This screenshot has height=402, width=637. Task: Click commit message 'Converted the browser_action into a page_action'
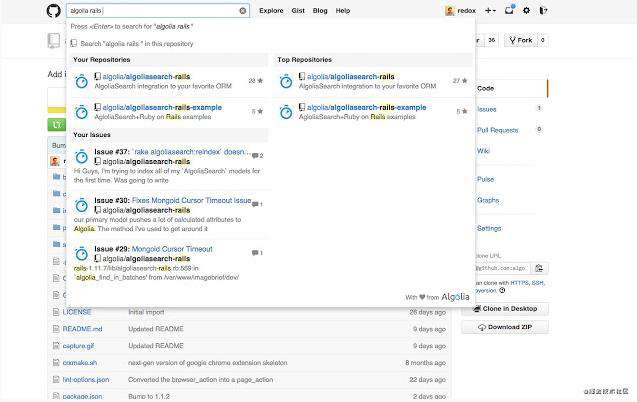point(200,380)
